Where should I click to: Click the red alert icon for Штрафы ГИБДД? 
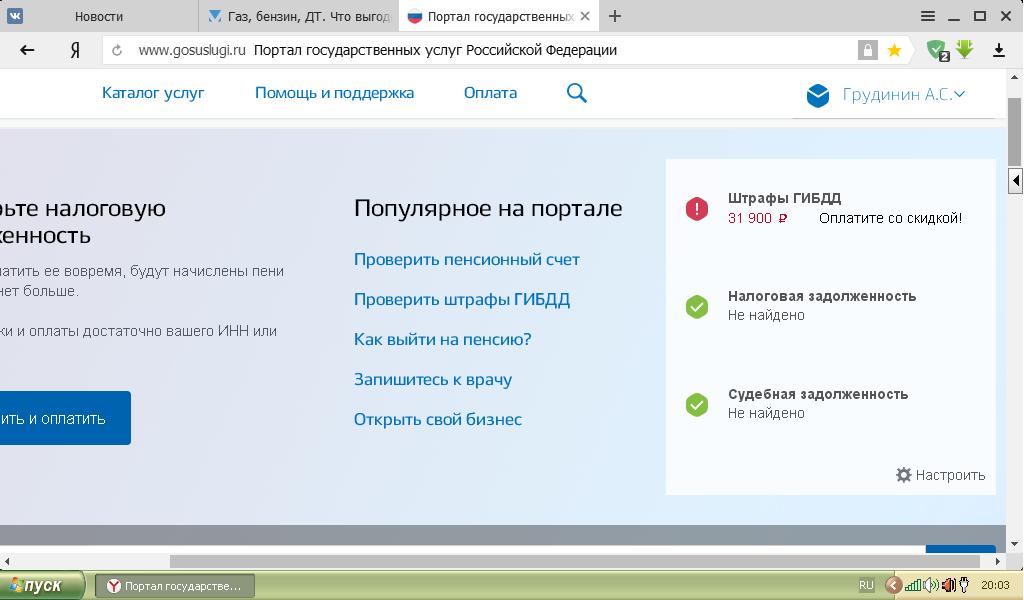[x=697, y=208]
